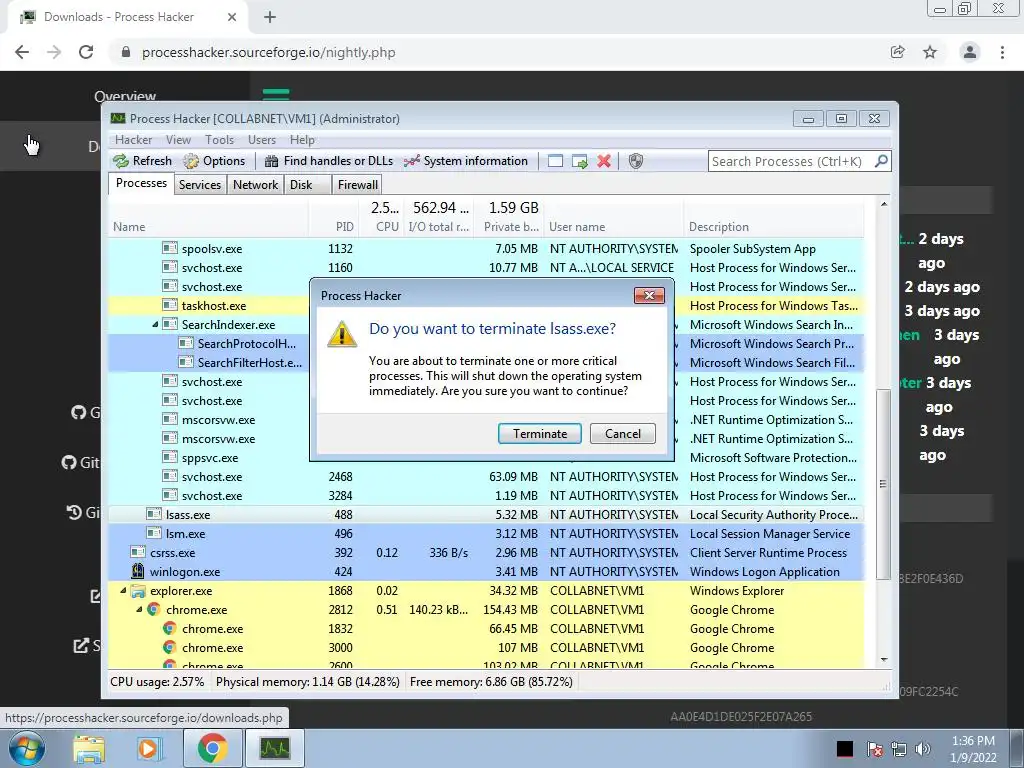1024x768 pixels.
Task: Sort by the Description column header
Action: click(x=773, y=227)
